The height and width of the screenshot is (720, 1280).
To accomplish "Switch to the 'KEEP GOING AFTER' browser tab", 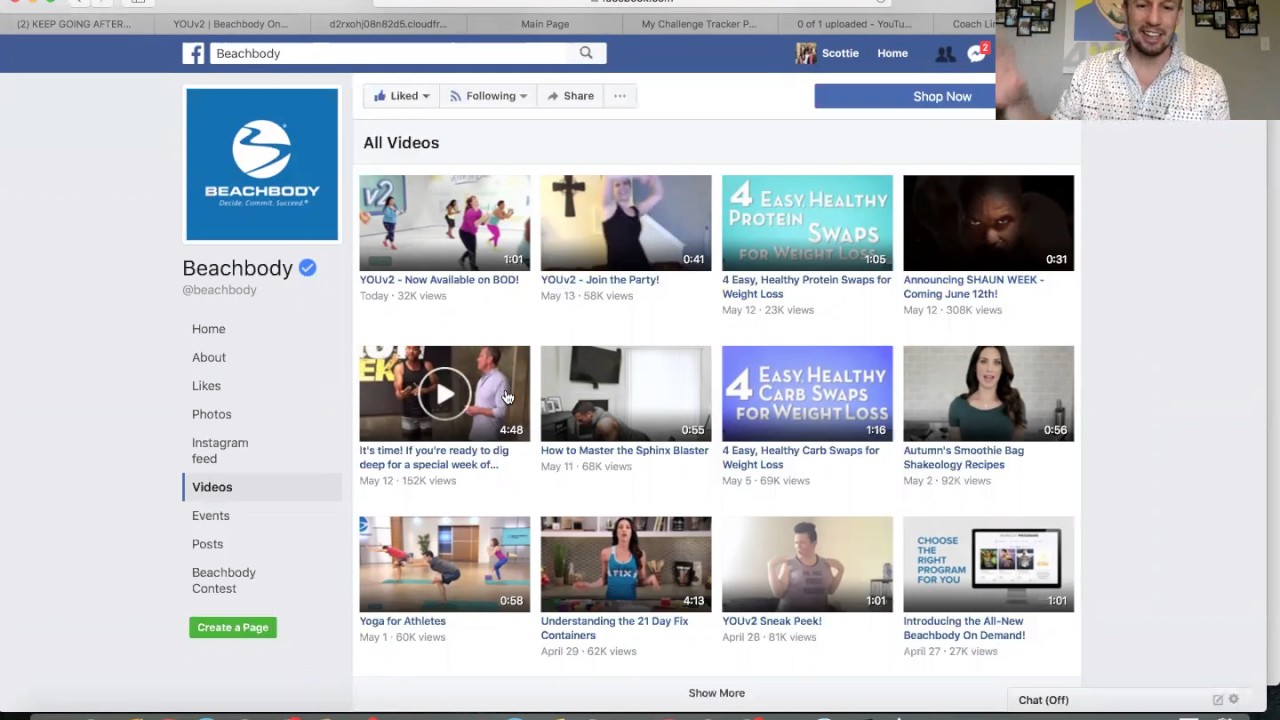I will click(74, 24).
